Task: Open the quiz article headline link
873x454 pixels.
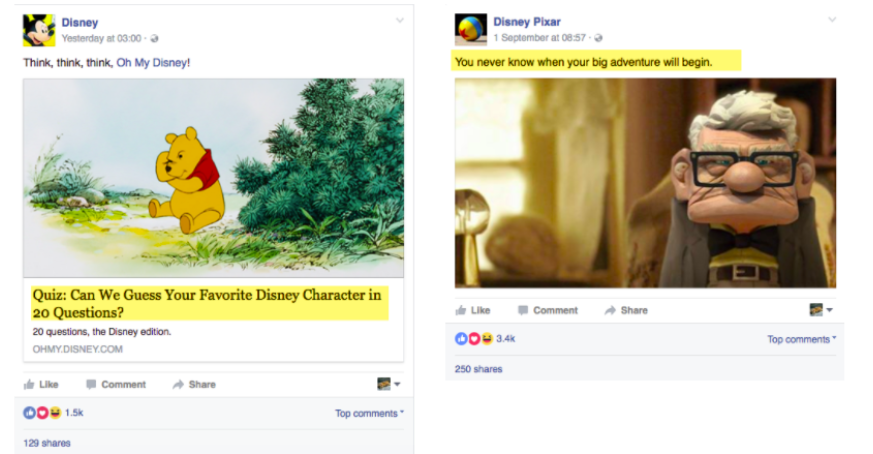Action: (x=207, y=304)
